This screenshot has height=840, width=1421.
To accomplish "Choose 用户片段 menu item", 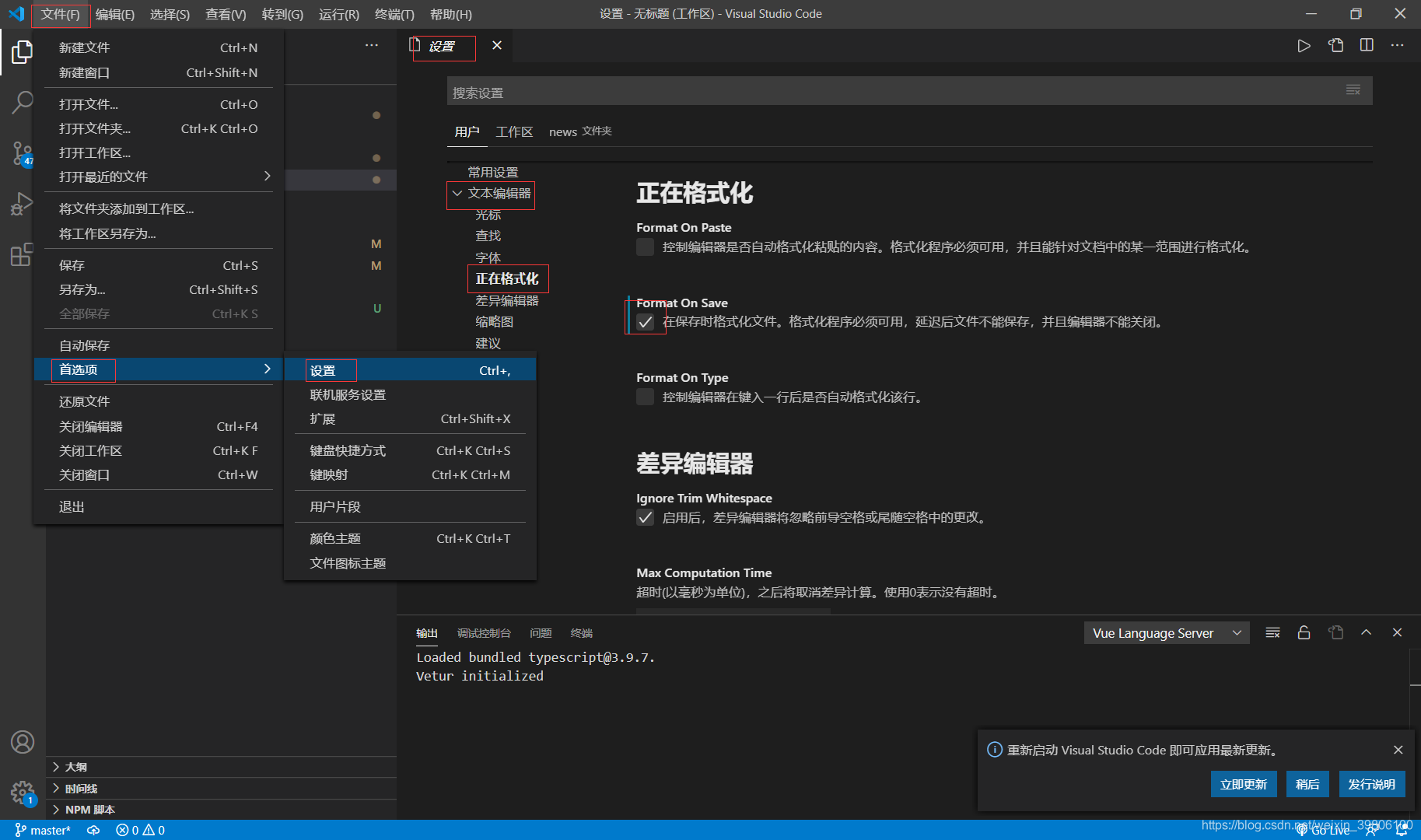I will coord(411,507).
